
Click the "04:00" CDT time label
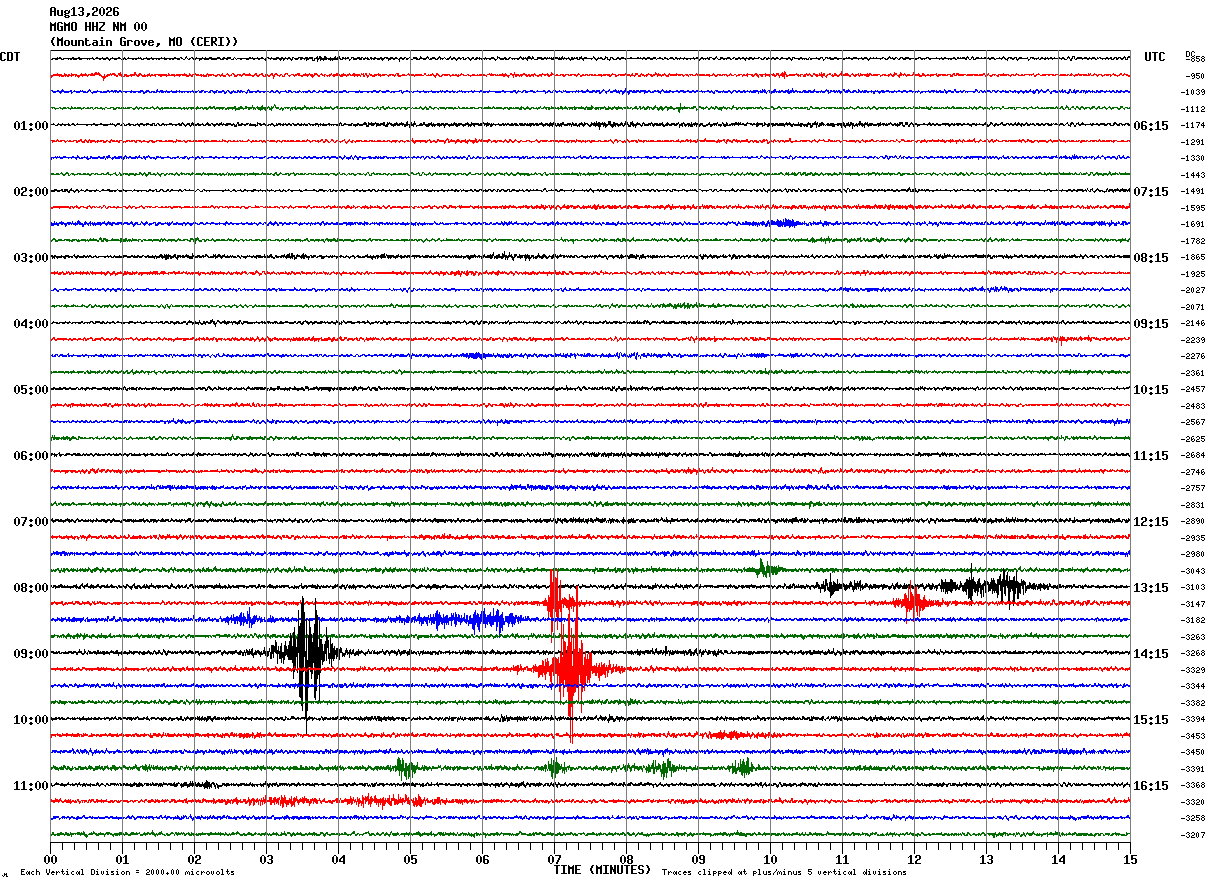tap(30, 324)
